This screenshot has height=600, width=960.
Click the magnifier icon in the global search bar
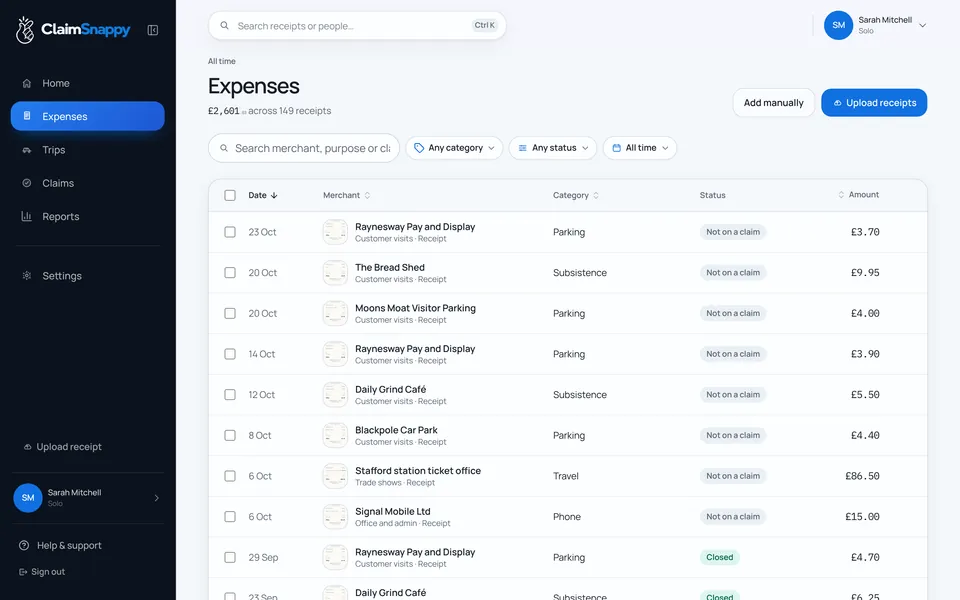point(225,26)
